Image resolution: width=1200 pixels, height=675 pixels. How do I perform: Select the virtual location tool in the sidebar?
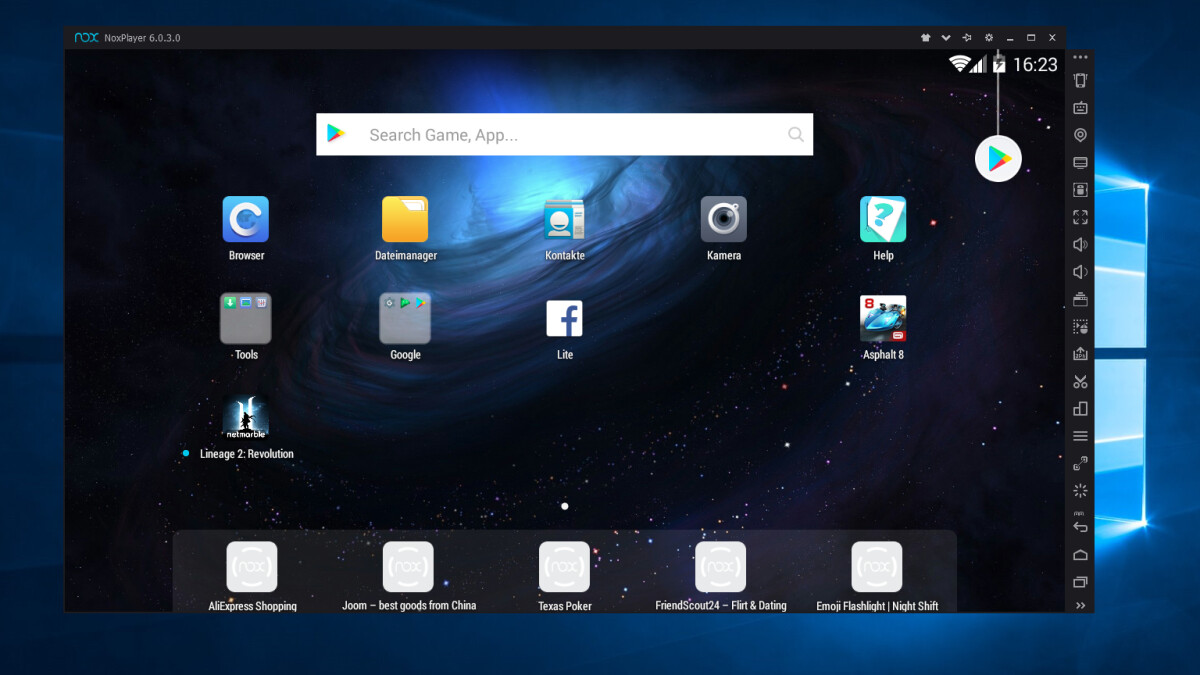coord(1080,134)
